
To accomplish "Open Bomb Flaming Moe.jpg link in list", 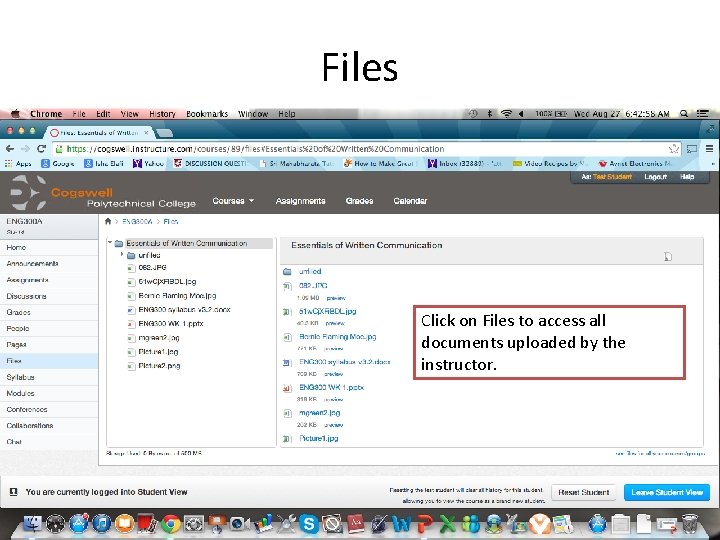I will 338,337.
